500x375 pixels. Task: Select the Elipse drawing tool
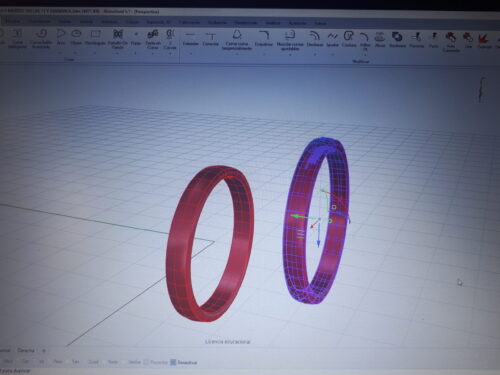tap(76, 37)
